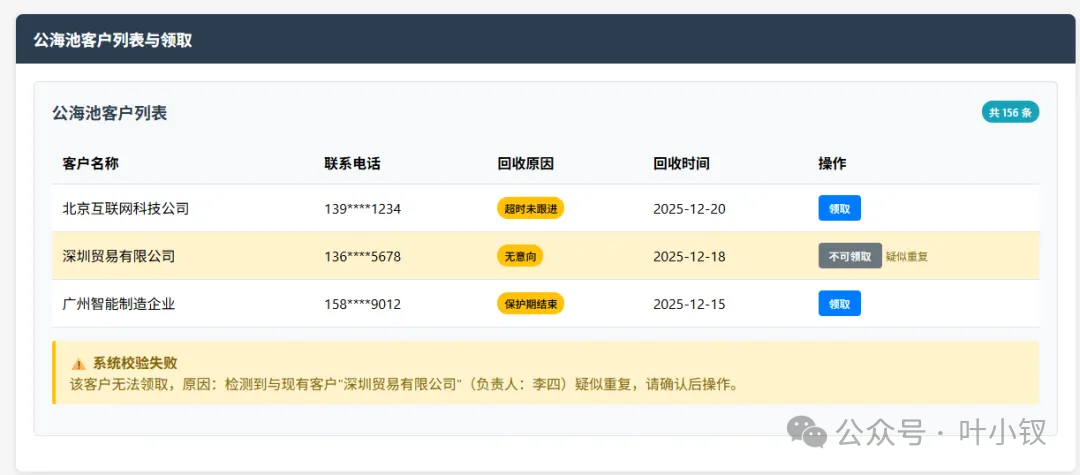Screen dimensions: 1080x475
Task: Select customer name 广州智能制造企业
Action: pos(118,304)
